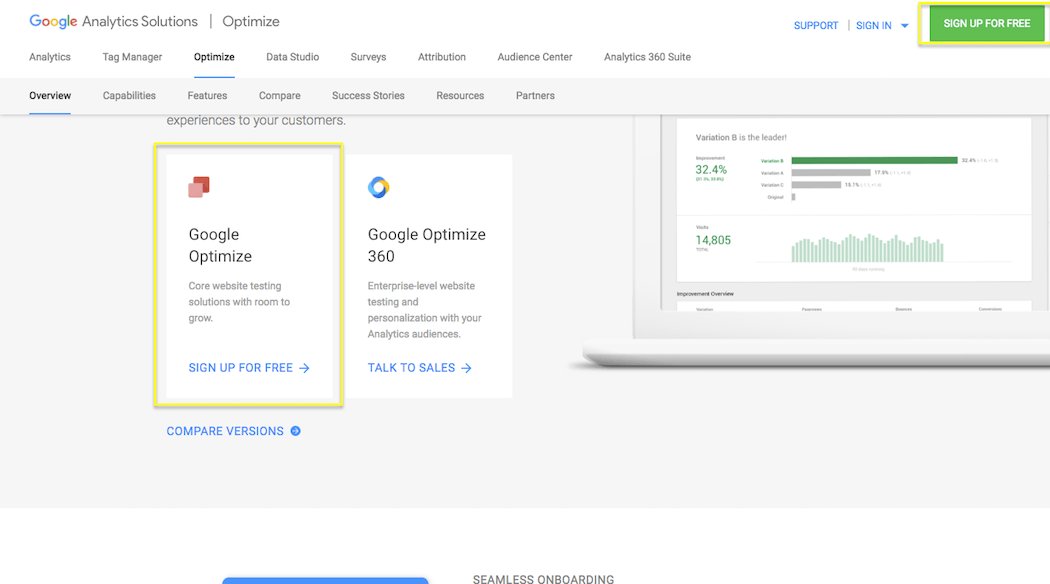Open the Resources section

tap(460, 96)
